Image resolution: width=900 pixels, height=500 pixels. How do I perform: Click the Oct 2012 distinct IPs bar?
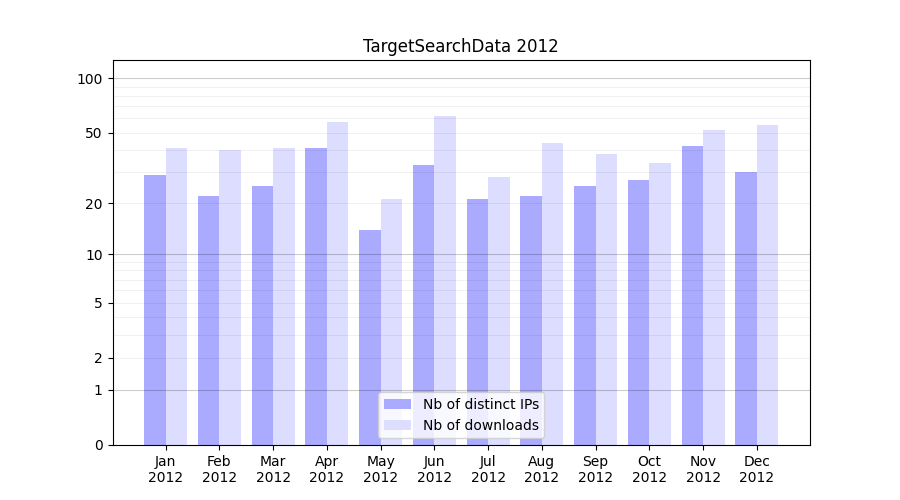click(x=638, y=312)
